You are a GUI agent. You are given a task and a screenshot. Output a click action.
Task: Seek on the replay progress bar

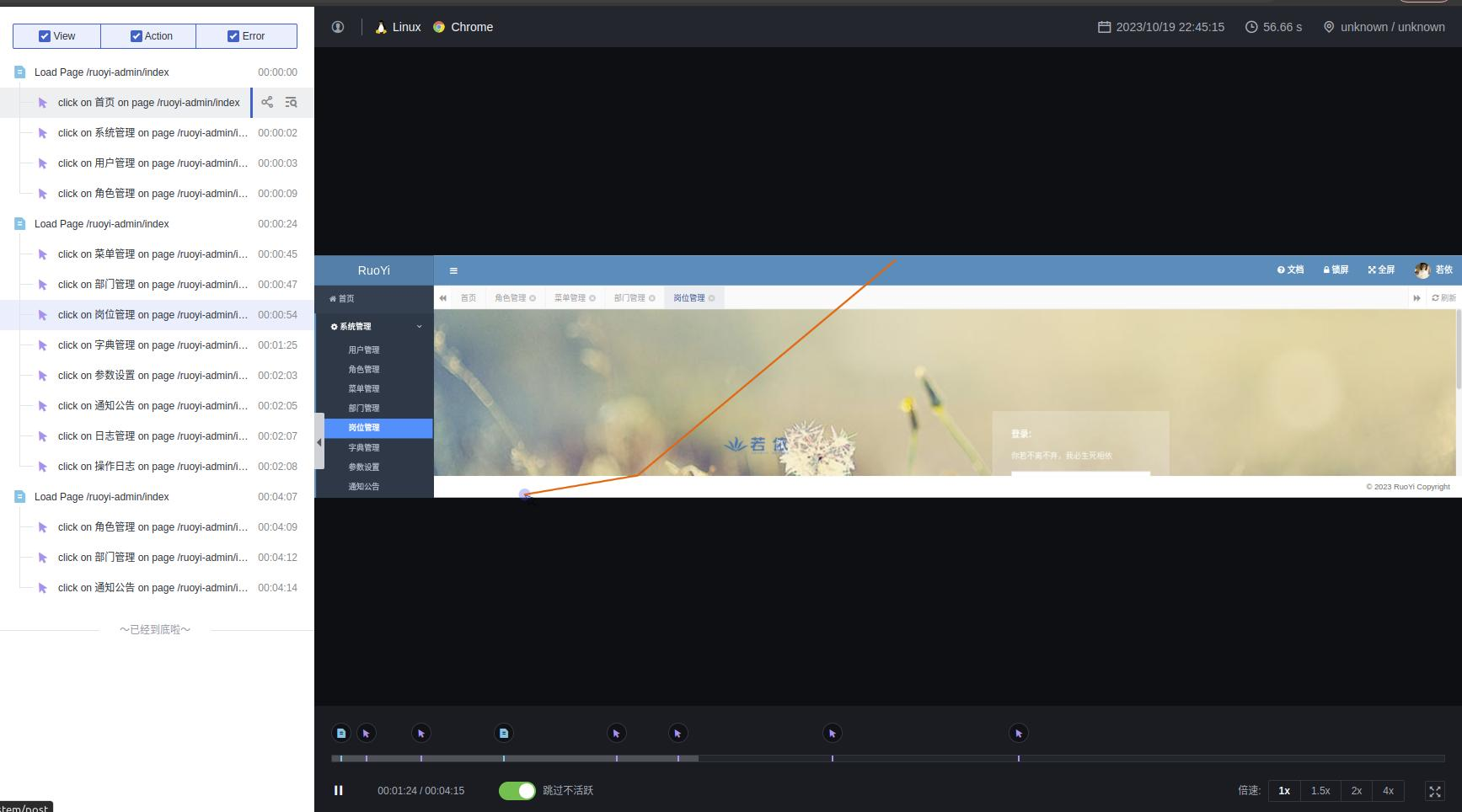click(x=888, y=759)
